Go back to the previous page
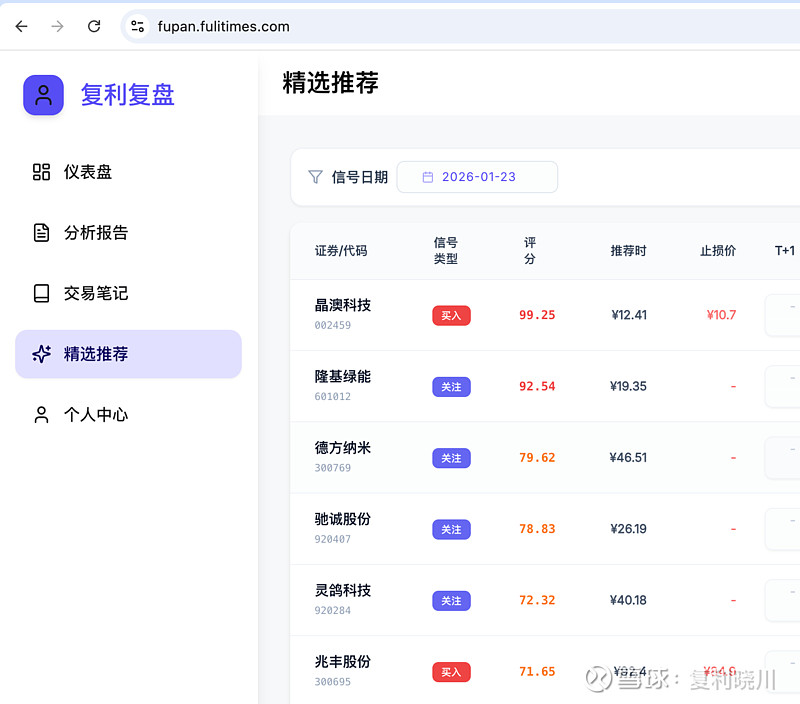The height and width of the screenshot is (704, 800). (x=21, y=26)
